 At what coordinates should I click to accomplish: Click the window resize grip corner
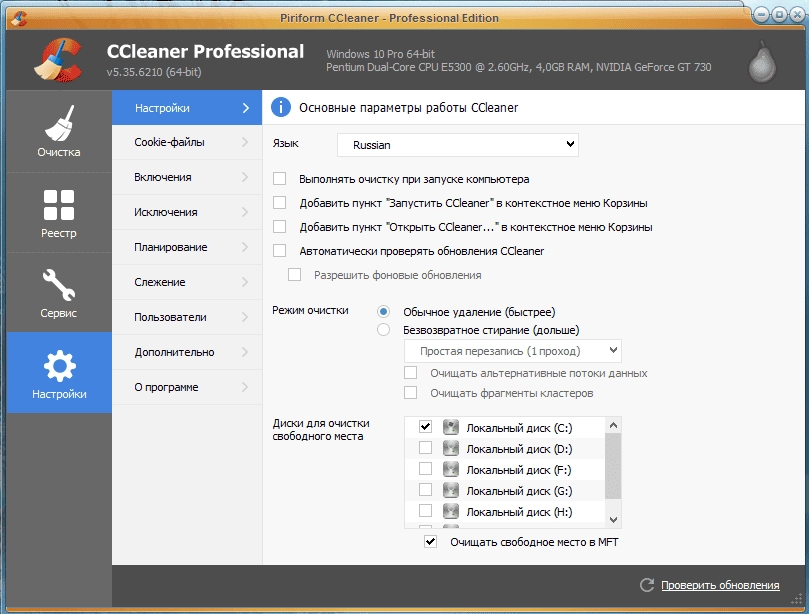[x=797, y=600]
